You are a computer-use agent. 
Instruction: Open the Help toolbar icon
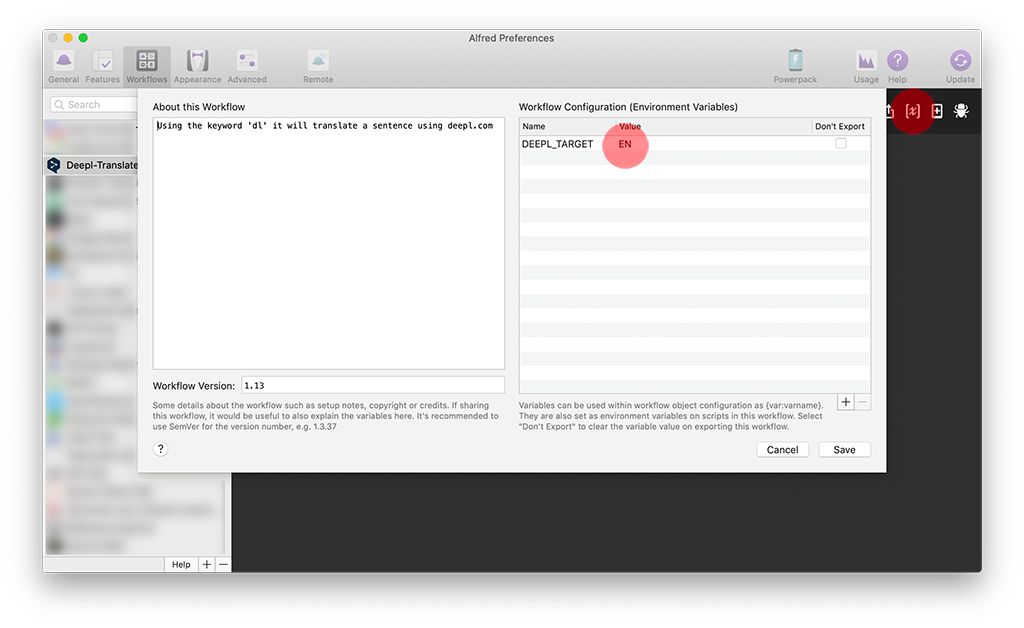897,67
